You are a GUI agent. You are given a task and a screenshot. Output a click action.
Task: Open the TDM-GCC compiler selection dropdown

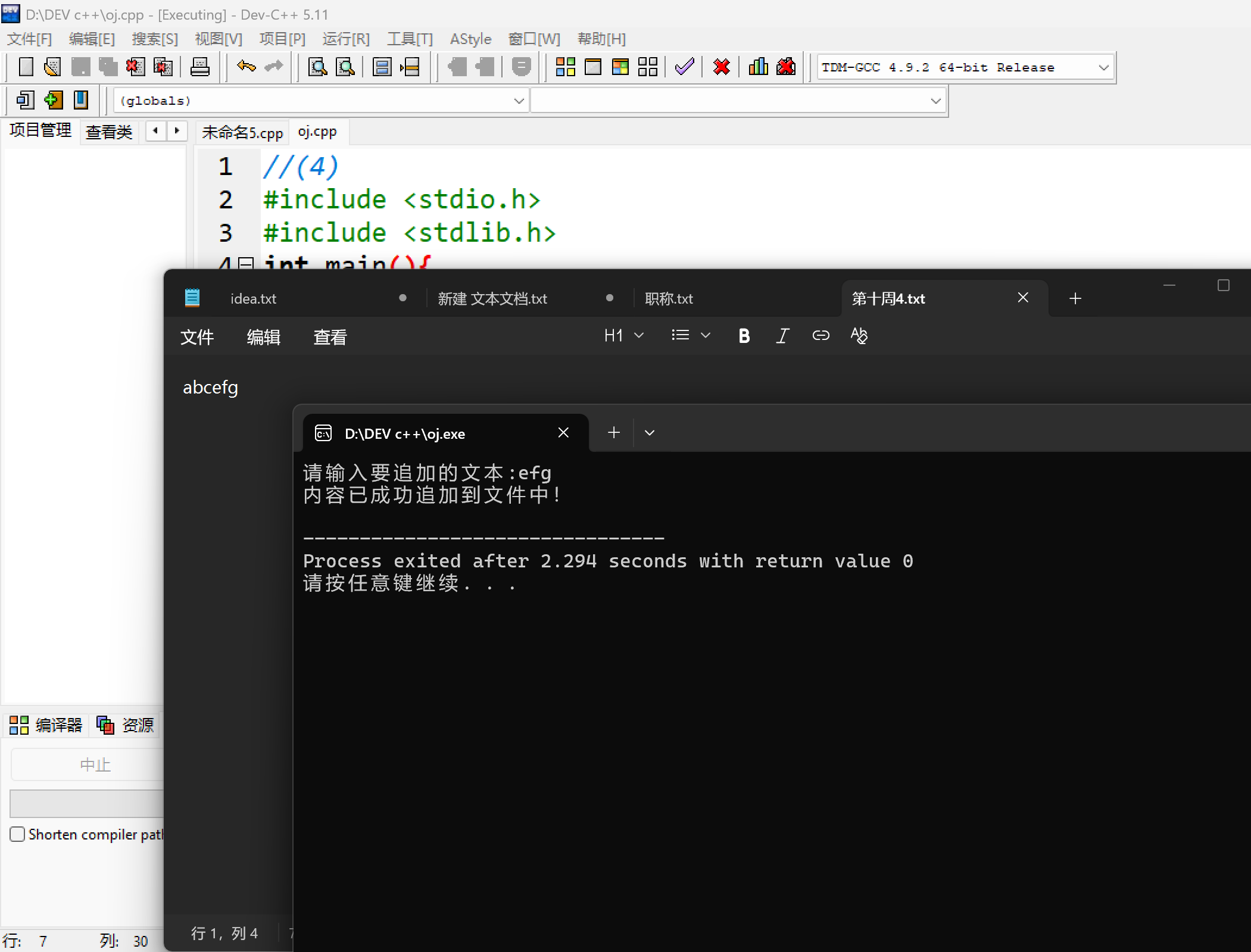click(1103, 68)
